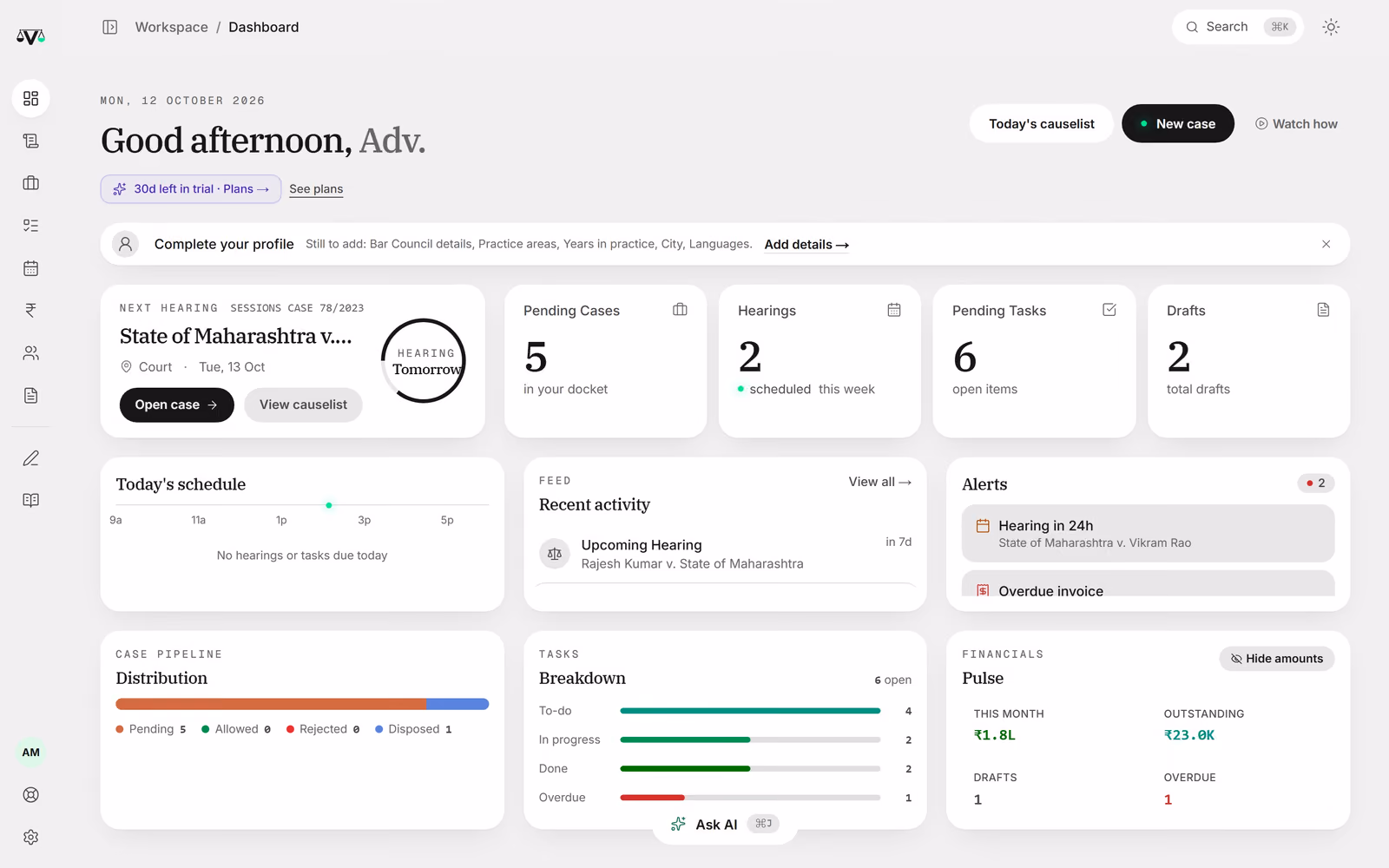Open the dashboard grid icon in sidebar
Image resolution: width=1389 pixels, height=868 pixels.
click(x=30, y=98)
